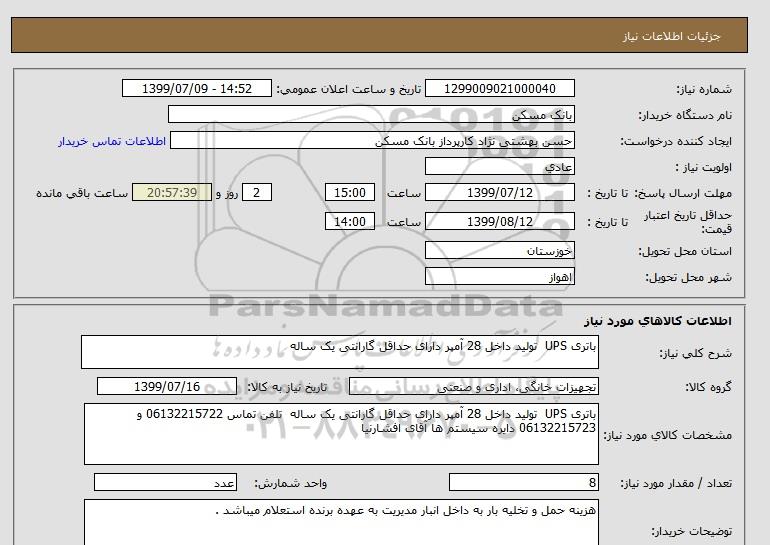Click the استان محل تحویل field خوزستان
This screenshot has width=770, height=545.
501,250
